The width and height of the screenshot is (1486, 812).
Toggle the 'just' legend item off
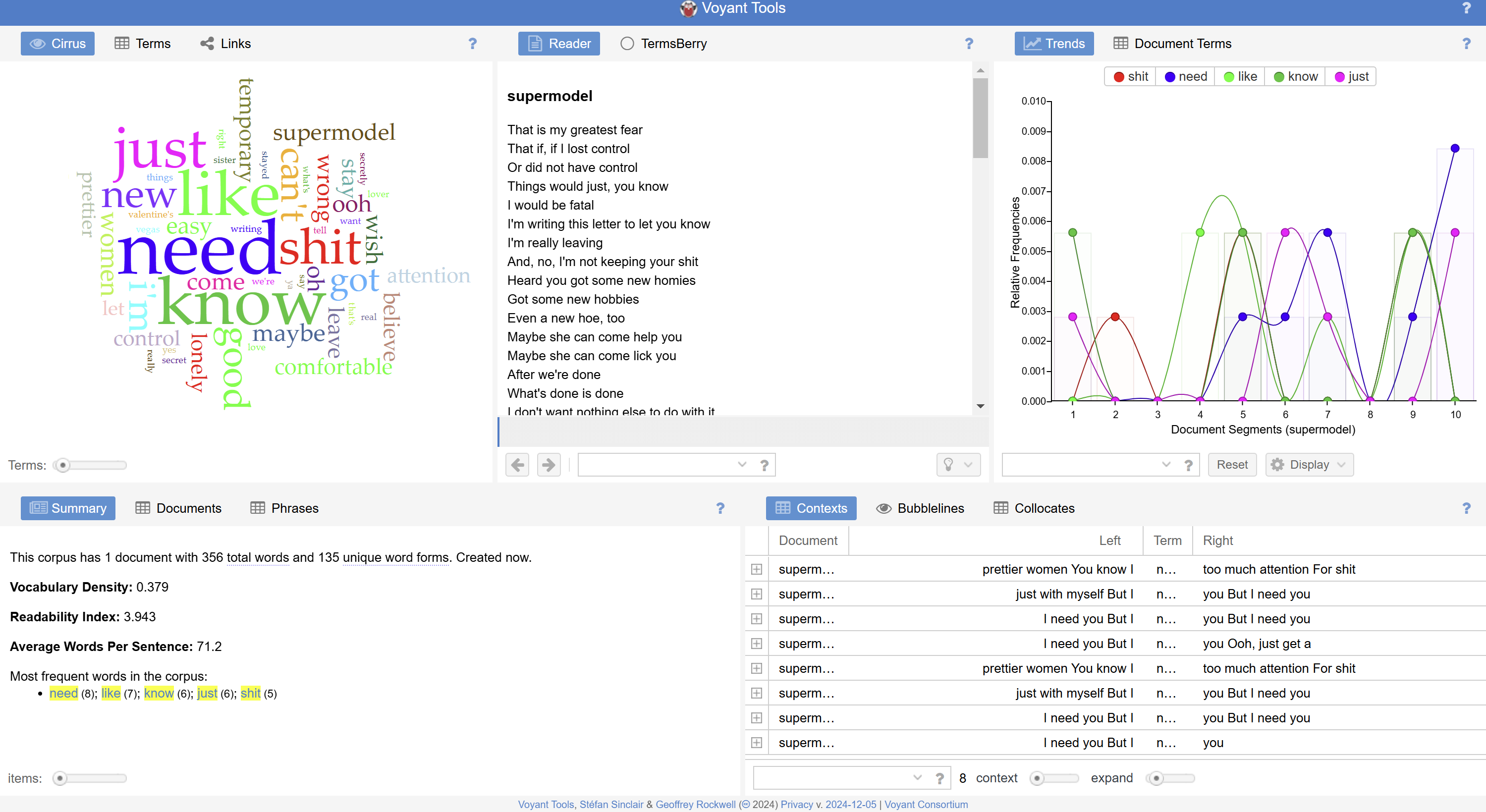pos(1352,77)
